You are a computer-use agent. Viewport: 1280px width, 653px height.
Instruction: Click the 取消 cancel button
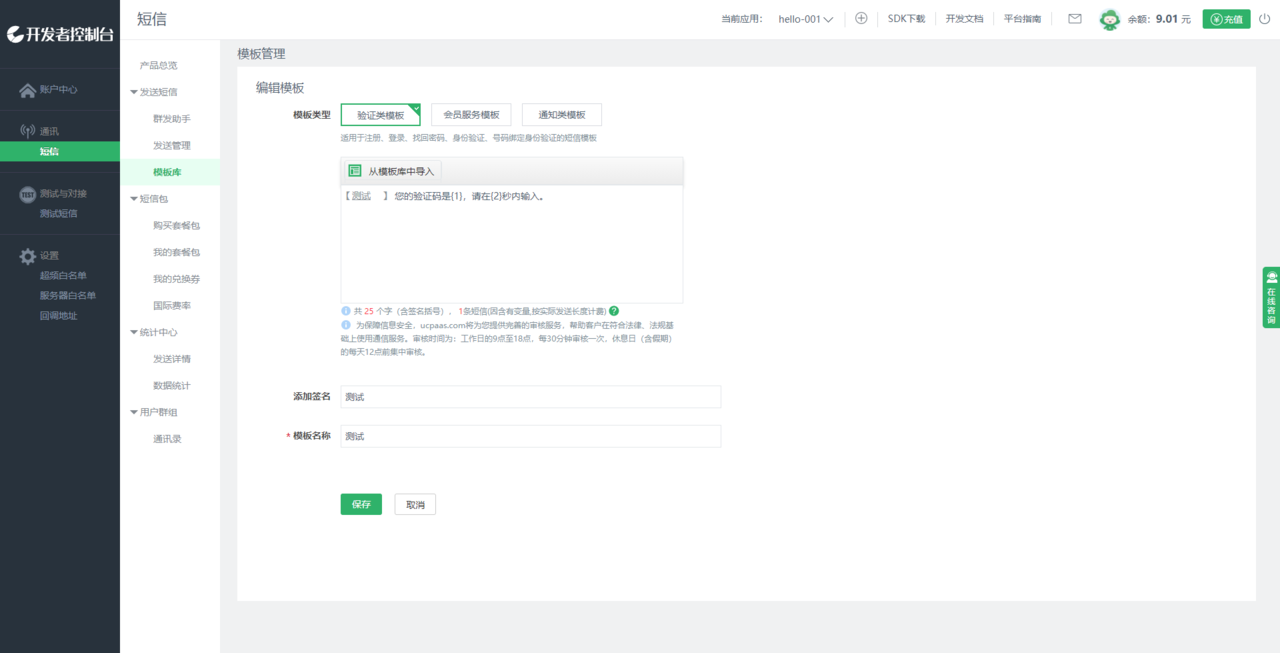point(415,504)
